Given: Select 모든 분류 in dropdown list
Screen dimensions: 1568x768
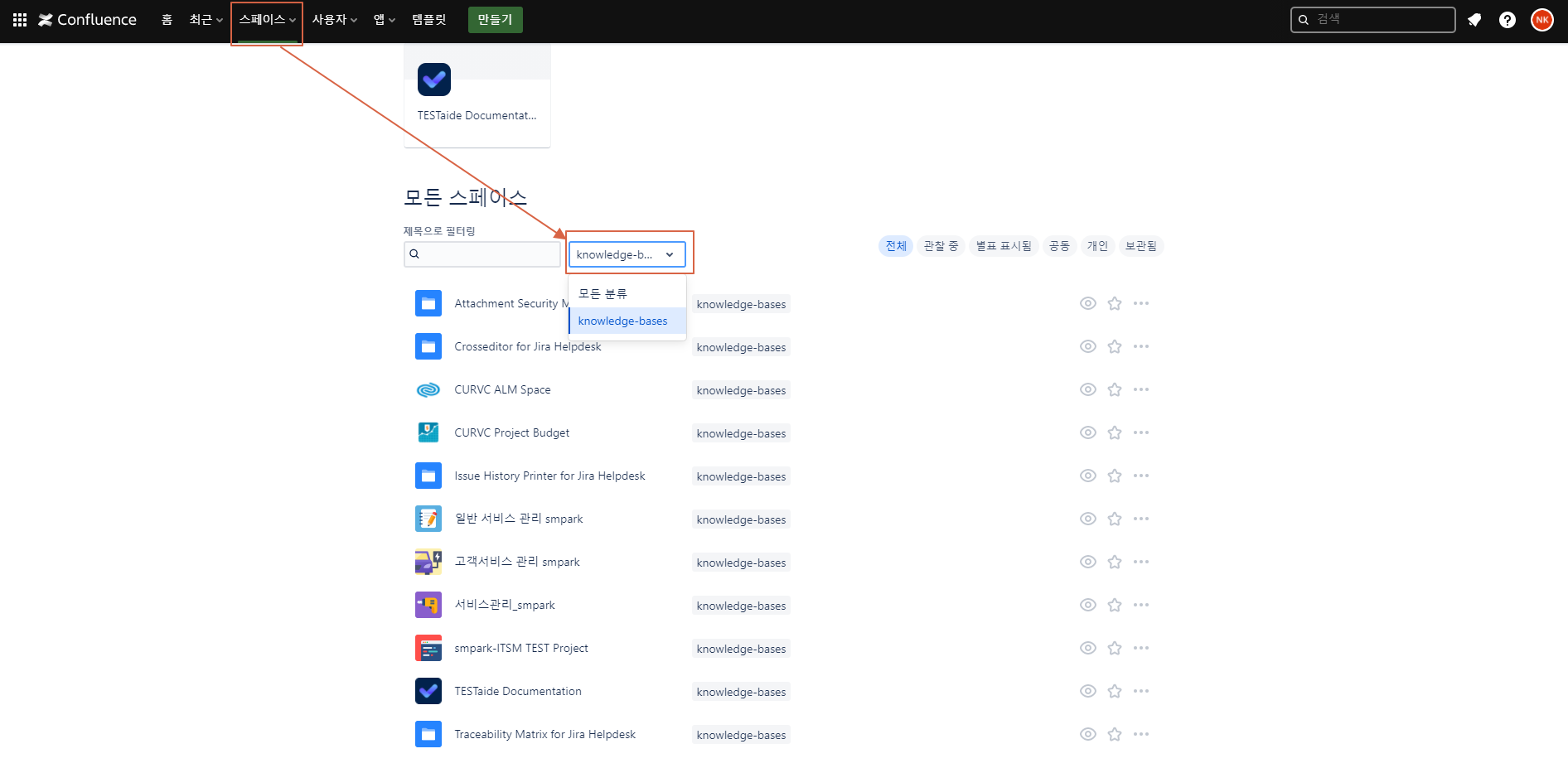Looking at the screenshot, I should (627, 294).
